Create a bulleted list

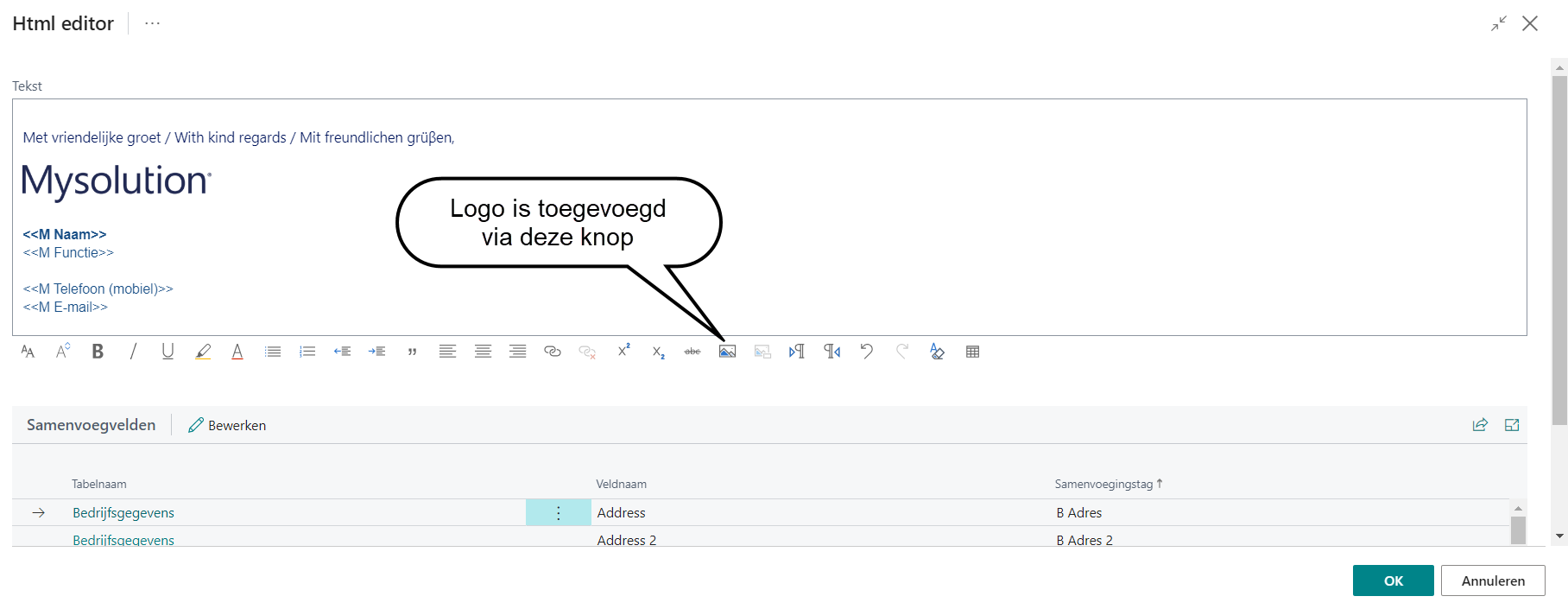(273, 352)
